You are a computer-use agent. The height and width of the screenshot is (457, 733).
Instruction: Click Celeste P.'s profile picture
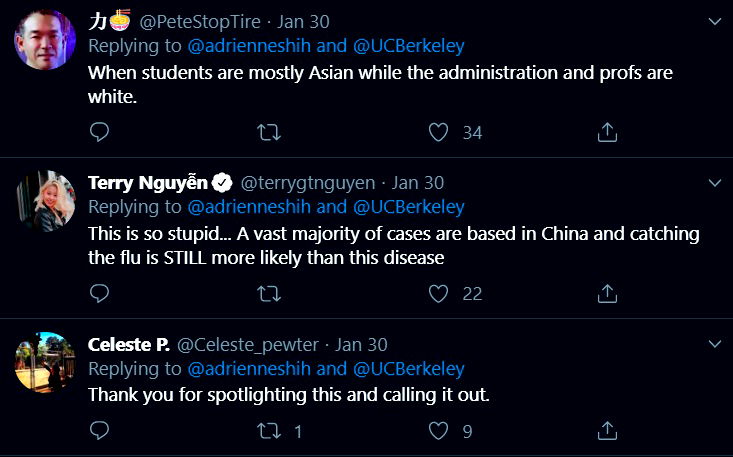pos(45,362)
